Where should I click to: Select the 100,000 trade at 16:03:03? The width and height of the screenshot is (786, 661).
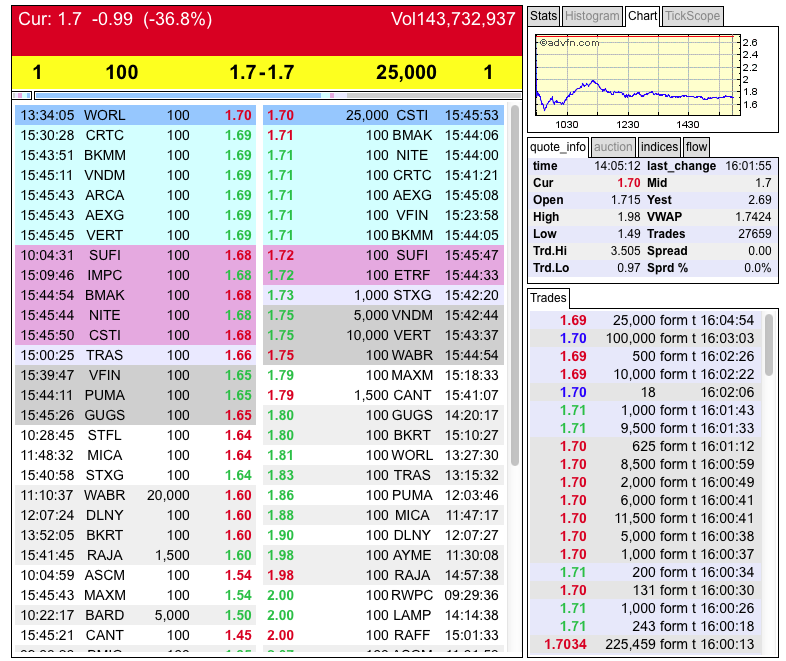(x=646, y=338)
